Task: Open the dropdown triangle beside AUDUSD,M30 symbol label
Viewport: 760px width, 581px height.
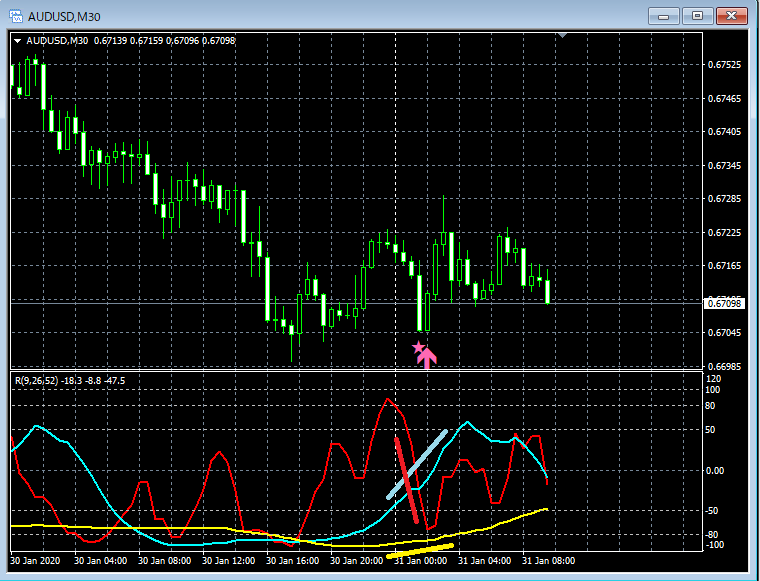Action: (x=17, y=41)
